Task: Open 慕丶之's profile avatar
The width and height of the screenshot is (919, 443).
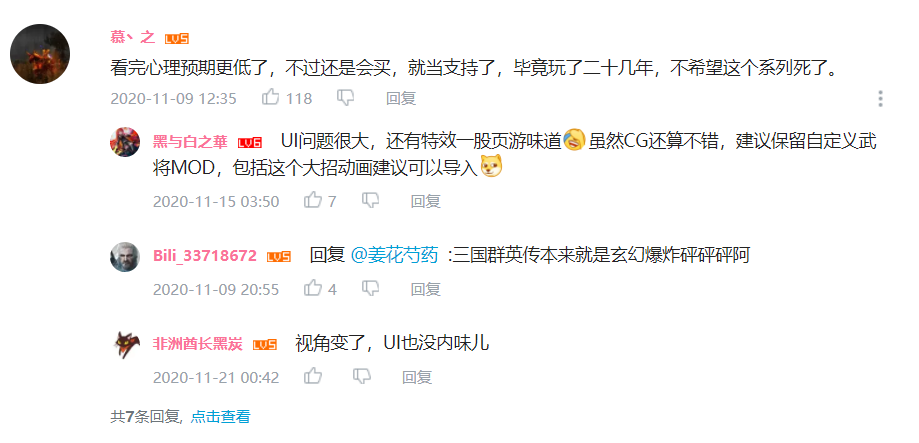Action: (40, 54)
